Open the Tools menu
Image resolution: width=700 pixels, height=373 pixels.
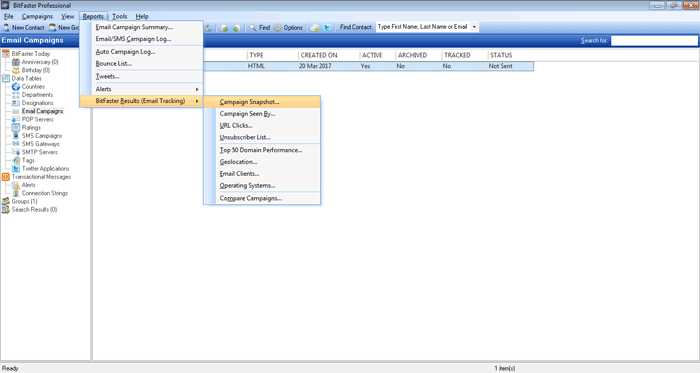click(119, 17)
